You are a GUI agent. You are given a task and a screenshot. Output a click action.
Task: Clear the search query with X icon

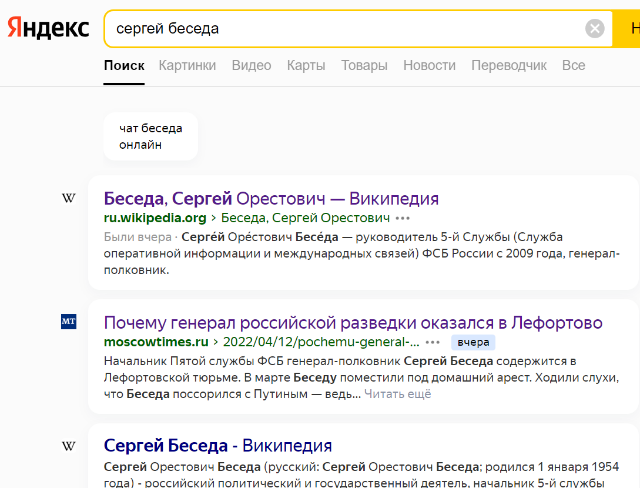[x=595, y=29]
